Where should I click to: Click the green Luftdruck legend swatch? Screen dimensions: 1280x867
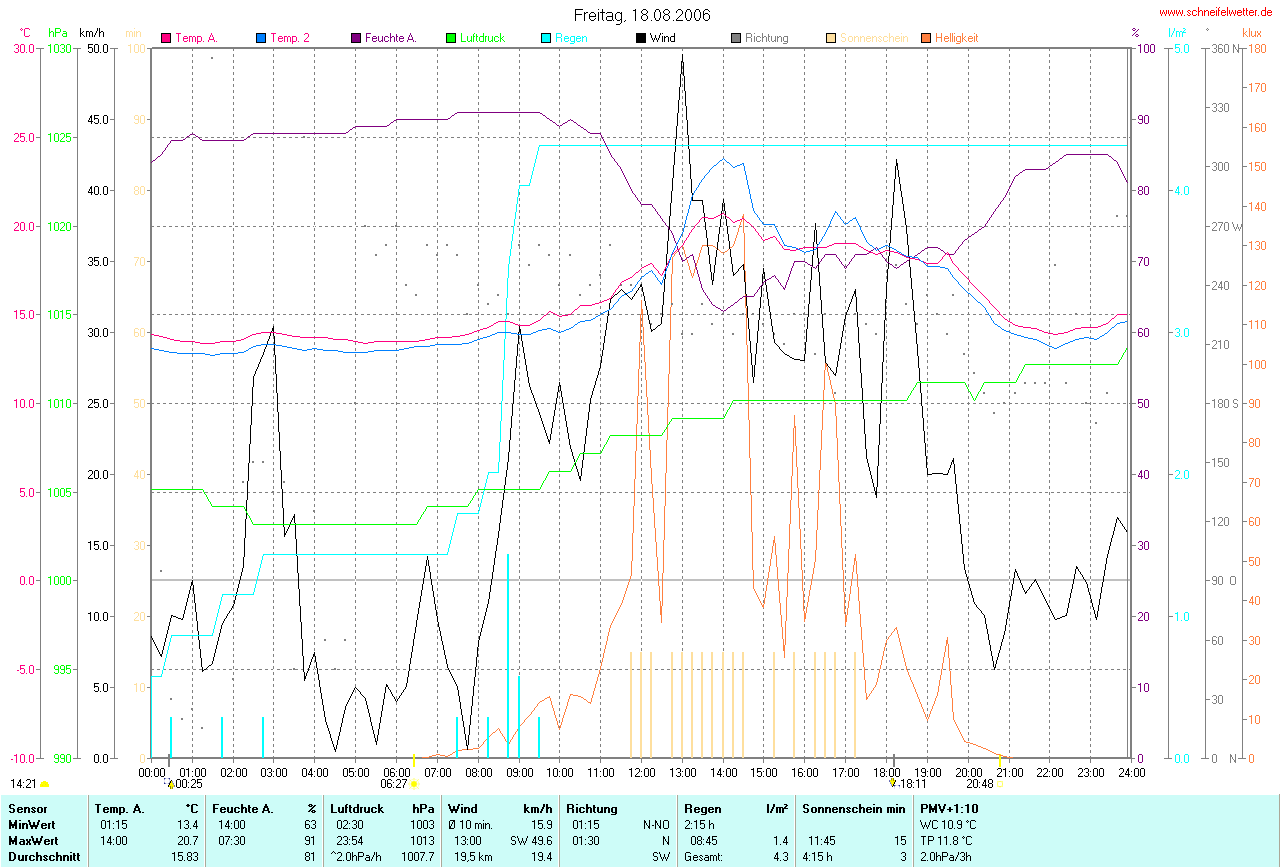pyautogui.click(x=452, y=38)
